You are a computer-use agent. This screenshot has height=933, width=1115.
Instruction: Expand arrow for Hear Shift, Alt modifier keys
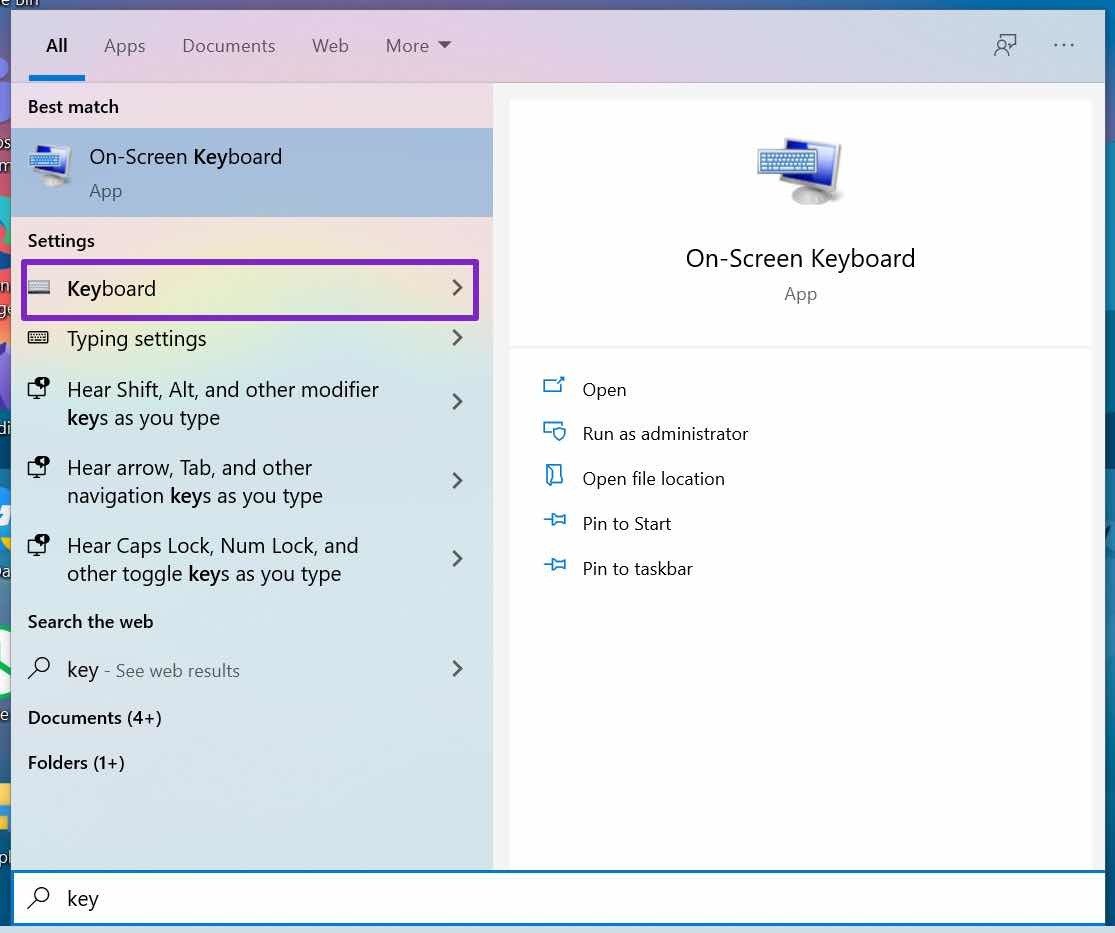click(457, 402)
